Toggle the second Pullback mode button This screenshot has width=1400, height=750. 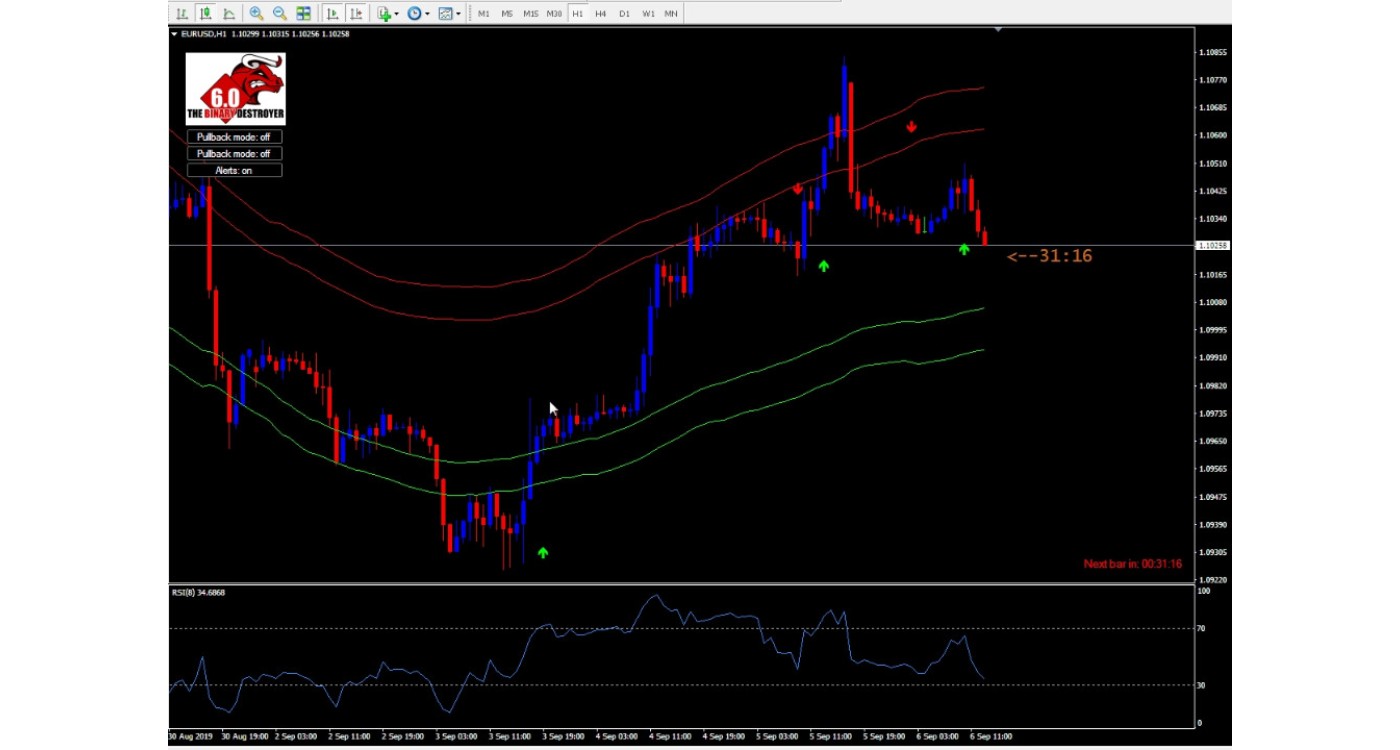[234, 154]
